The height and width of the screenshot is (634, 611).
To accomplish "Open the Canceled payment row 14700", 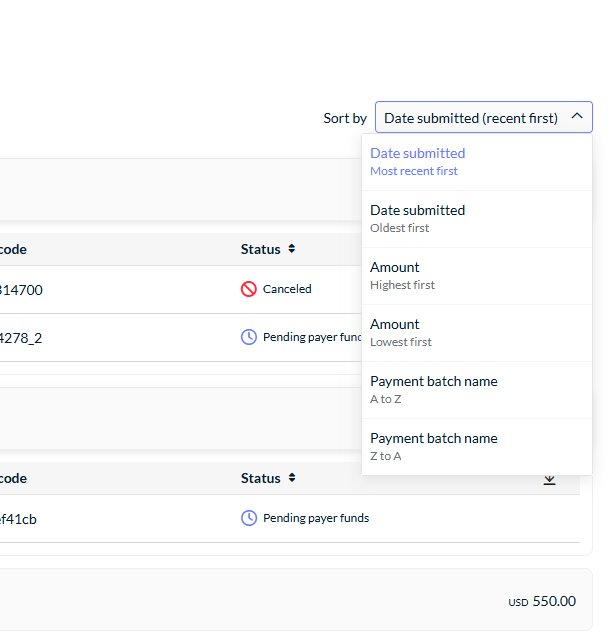I will 181,290.
